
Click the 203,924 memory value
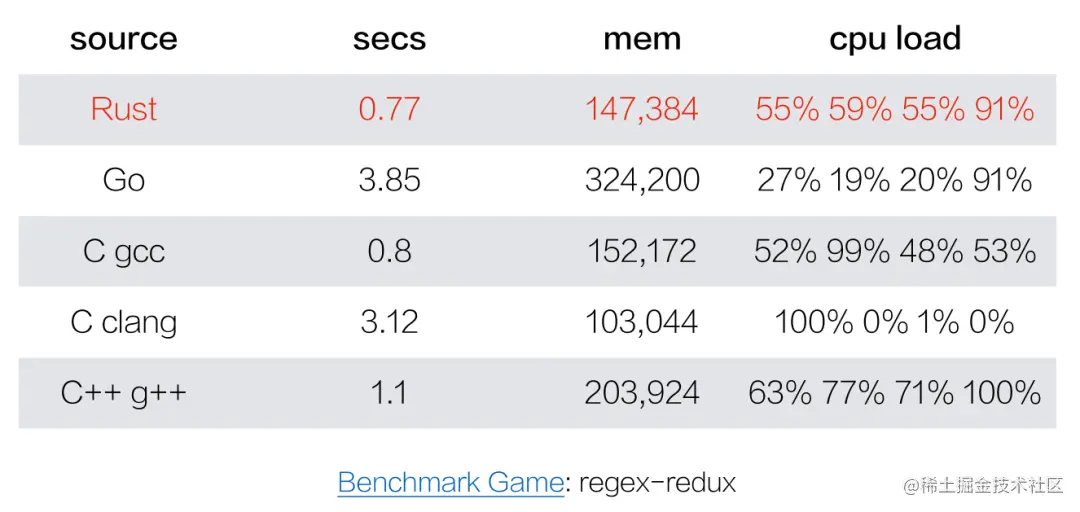click(x=642, y=394)
